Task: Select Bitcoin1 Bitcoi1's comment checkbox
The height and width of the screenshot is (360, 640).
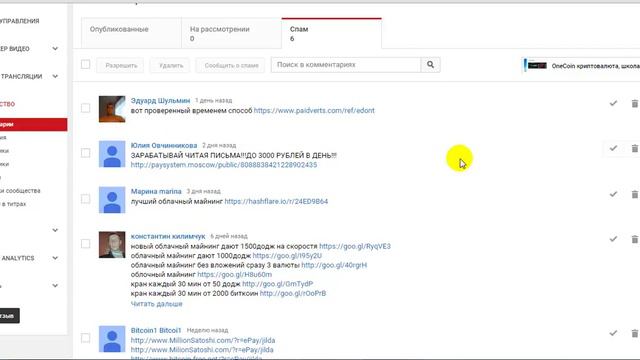Action: point(85,338)
